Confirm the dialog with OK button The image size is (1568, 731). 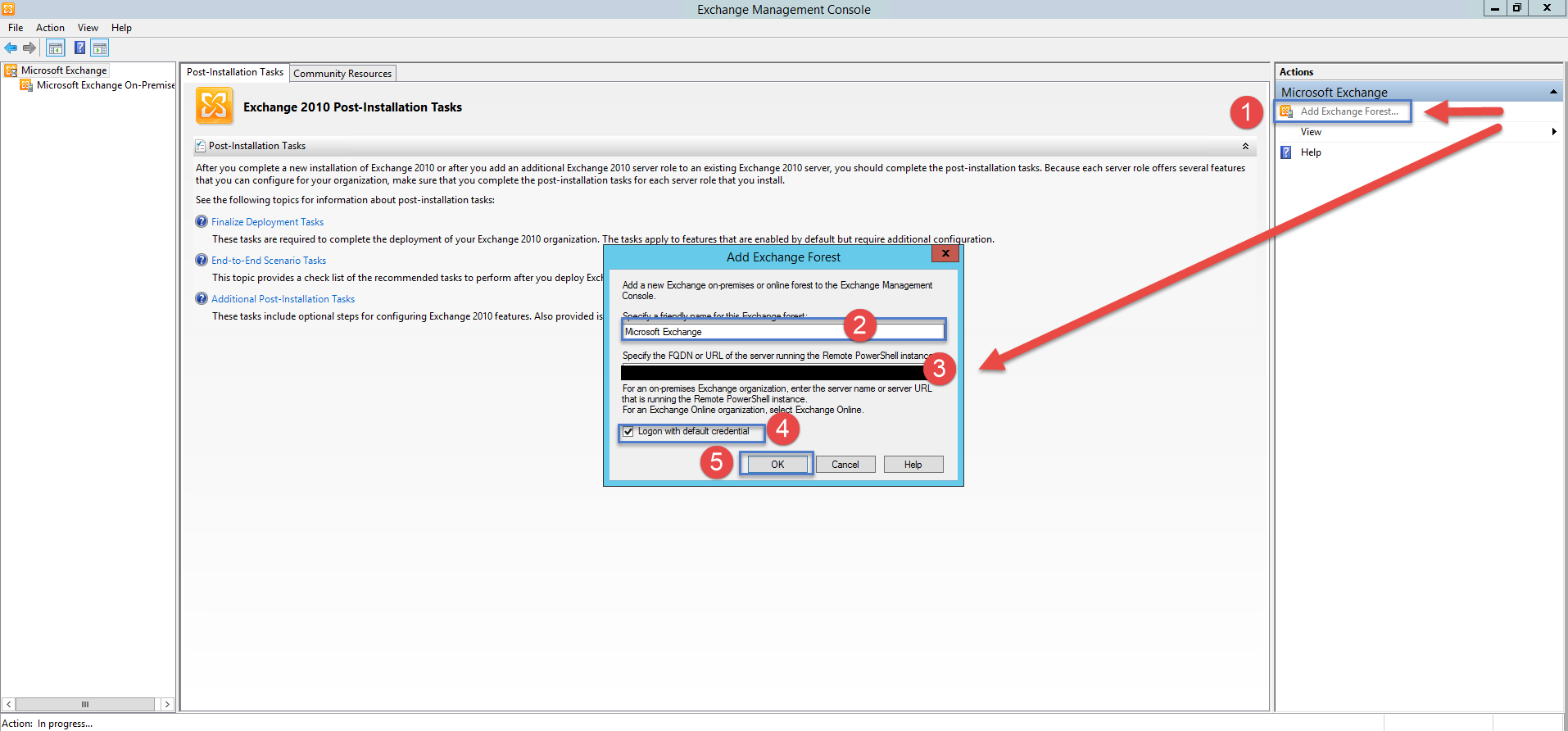point(777,465)
